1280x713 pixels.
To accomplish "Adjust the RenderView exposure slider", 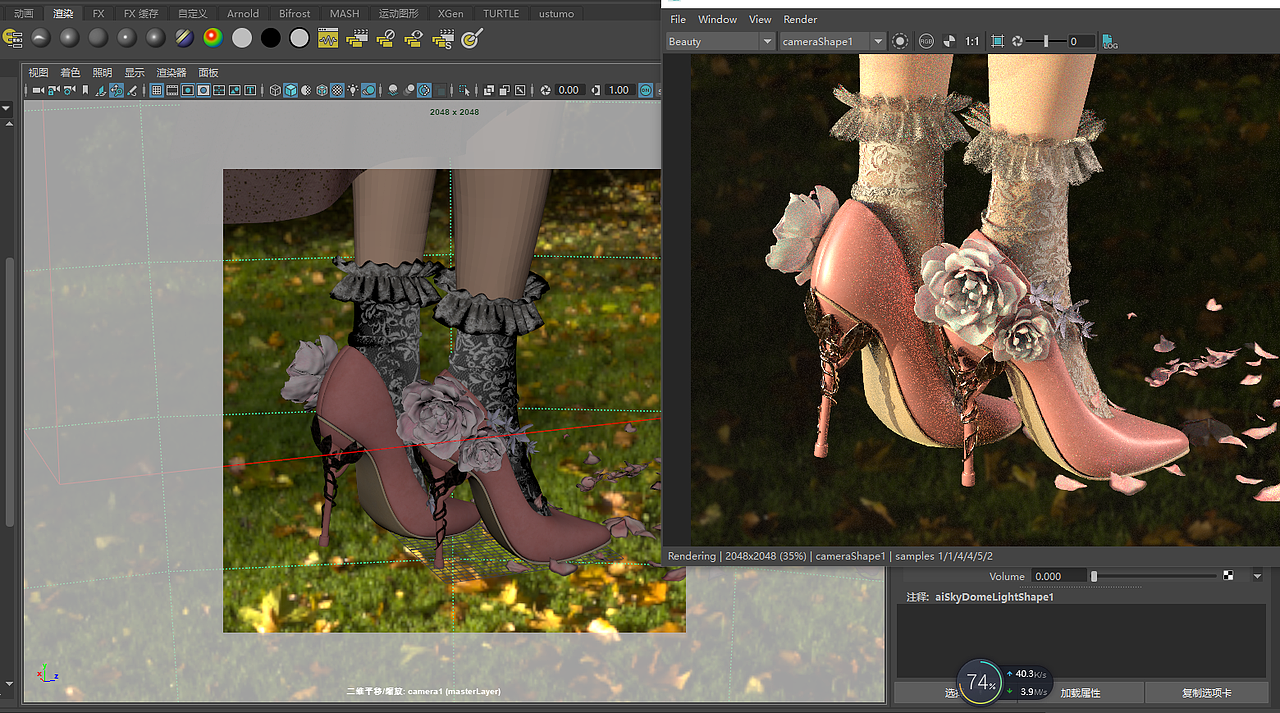I will coord(1046,41).
